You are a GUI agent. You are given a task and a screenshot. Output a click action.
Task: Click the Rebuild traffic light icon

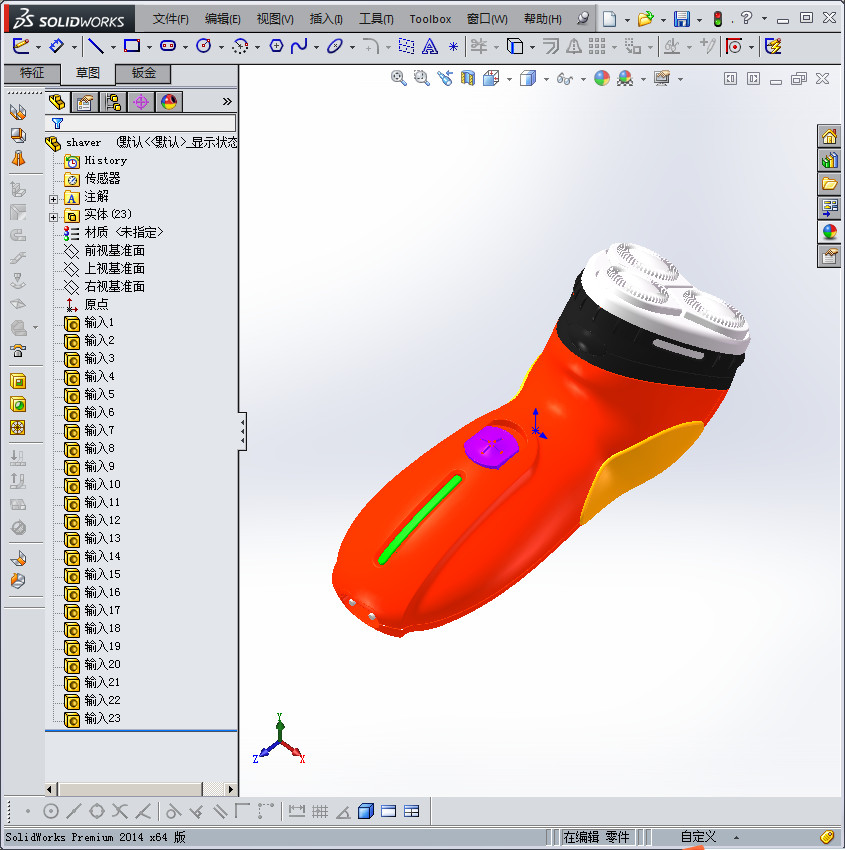718,19
